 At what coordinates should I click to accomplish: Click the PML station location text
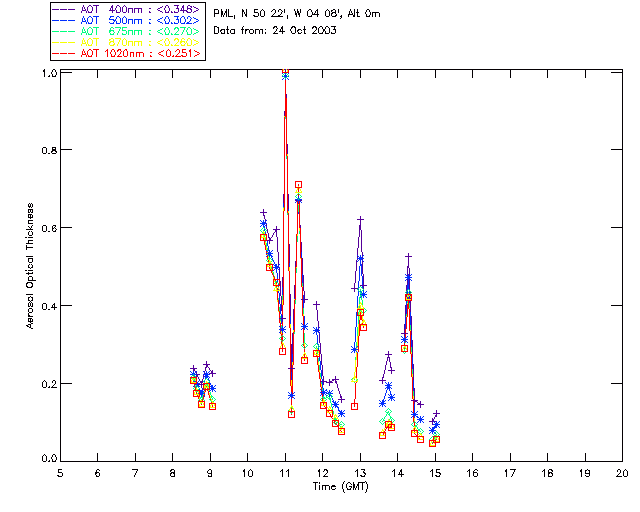(297, 14)
